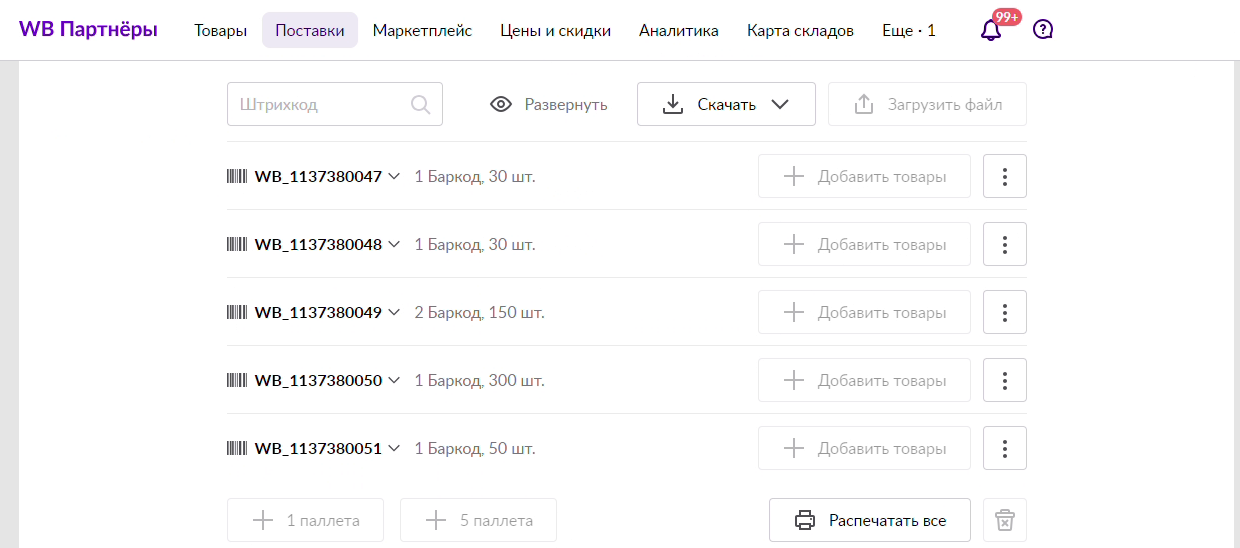
Task: Click Добавить товары for WB_1137380051
Action: coord(864,448)
